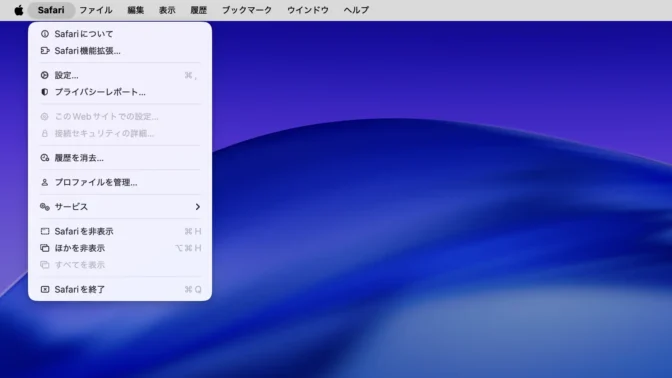Click the quit icon beside Safariを終了
Screen dimensions: 672x378
click(45, 289)
